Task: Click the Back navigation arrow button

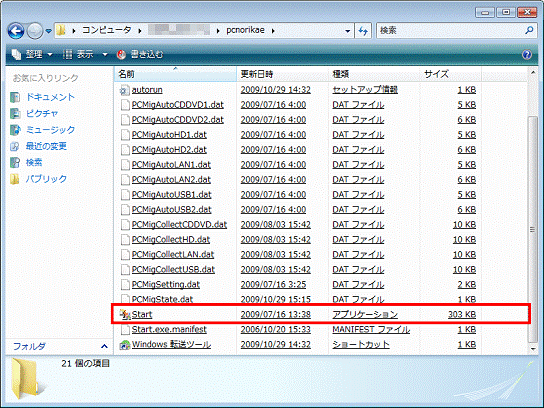Action: (x=16, y=31)
